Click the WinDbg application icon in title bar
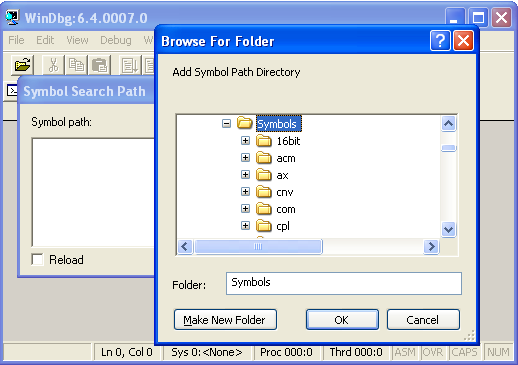Image resolution: width=518 pixels, height=365 pixels. (x=13, y=18)
